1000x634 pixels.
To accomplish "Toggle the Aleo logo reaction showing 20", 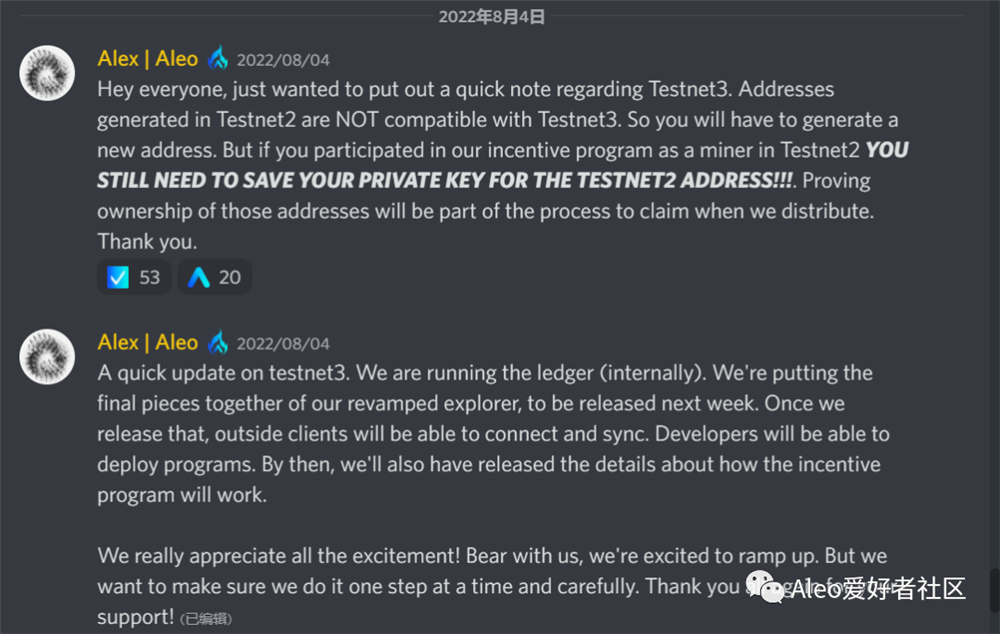I will 214,277.
